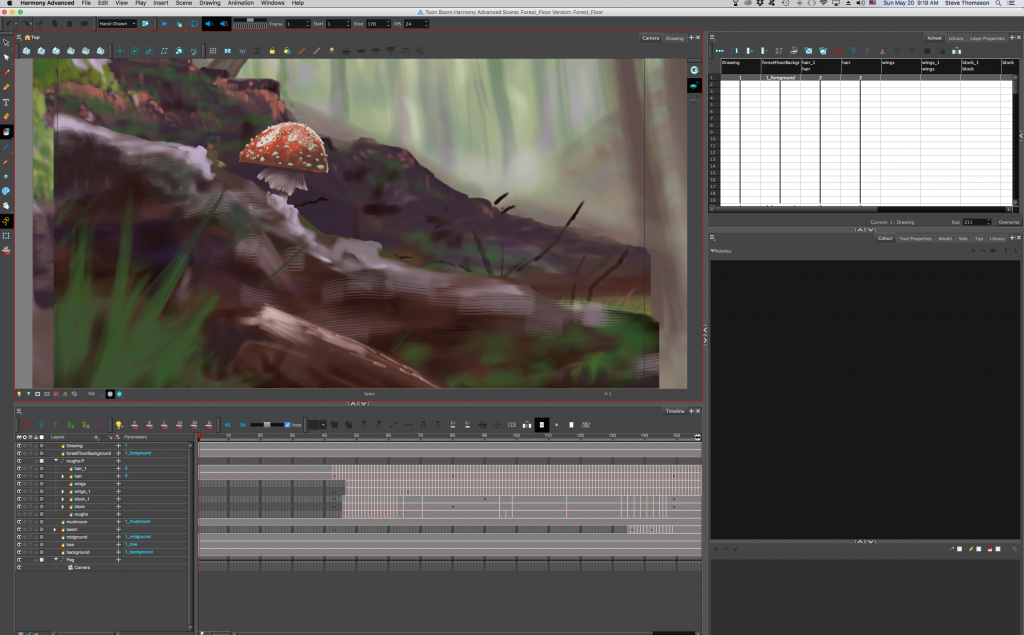This screenshot has width=1024, height=635.
Task: Click the Overwrite button below the Xsheet
Action: pyautogui.click(x=1008, y=222)
